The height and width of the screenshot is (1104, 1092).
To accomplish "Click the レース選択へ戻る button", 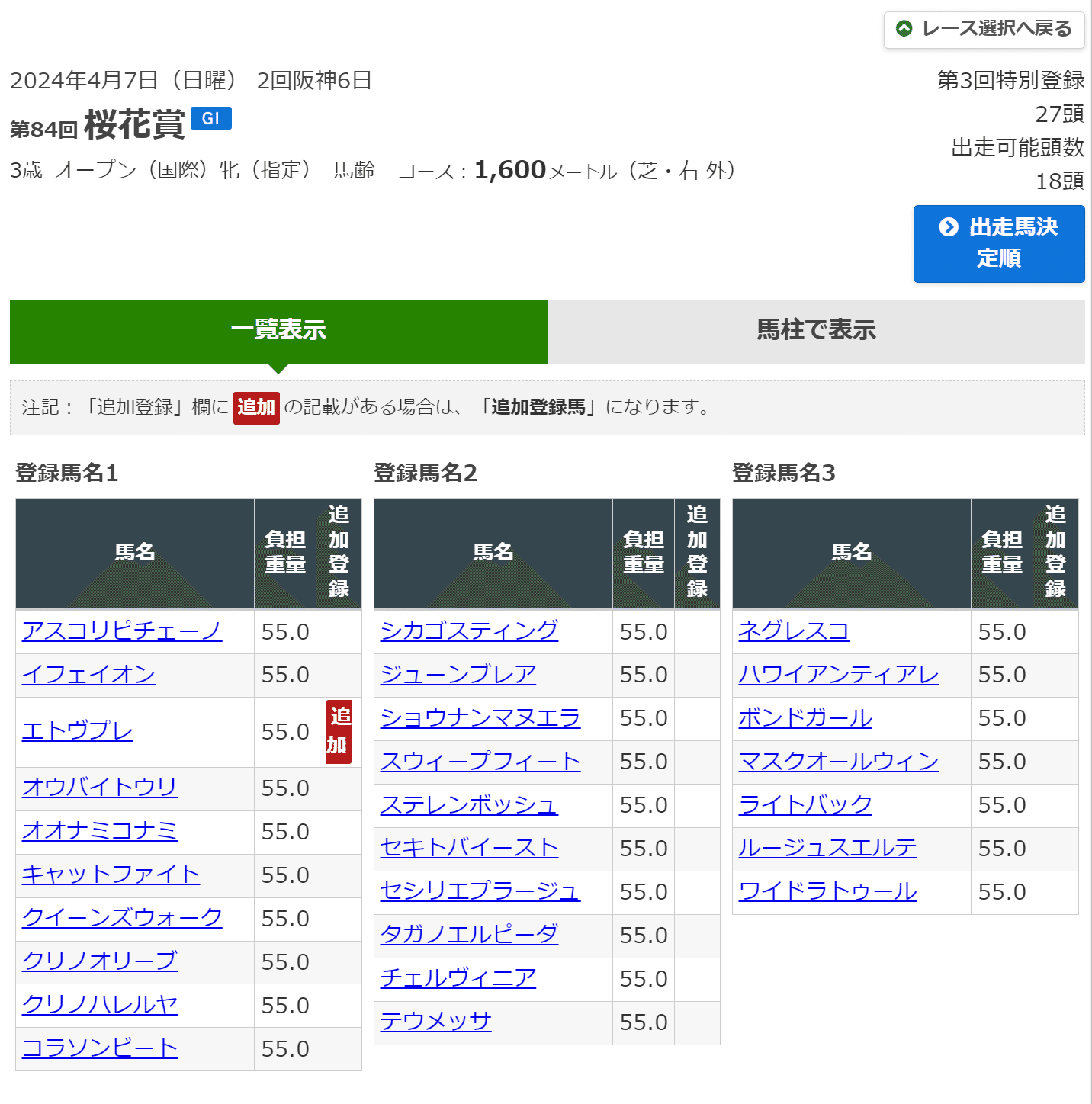I will (984, 30).
